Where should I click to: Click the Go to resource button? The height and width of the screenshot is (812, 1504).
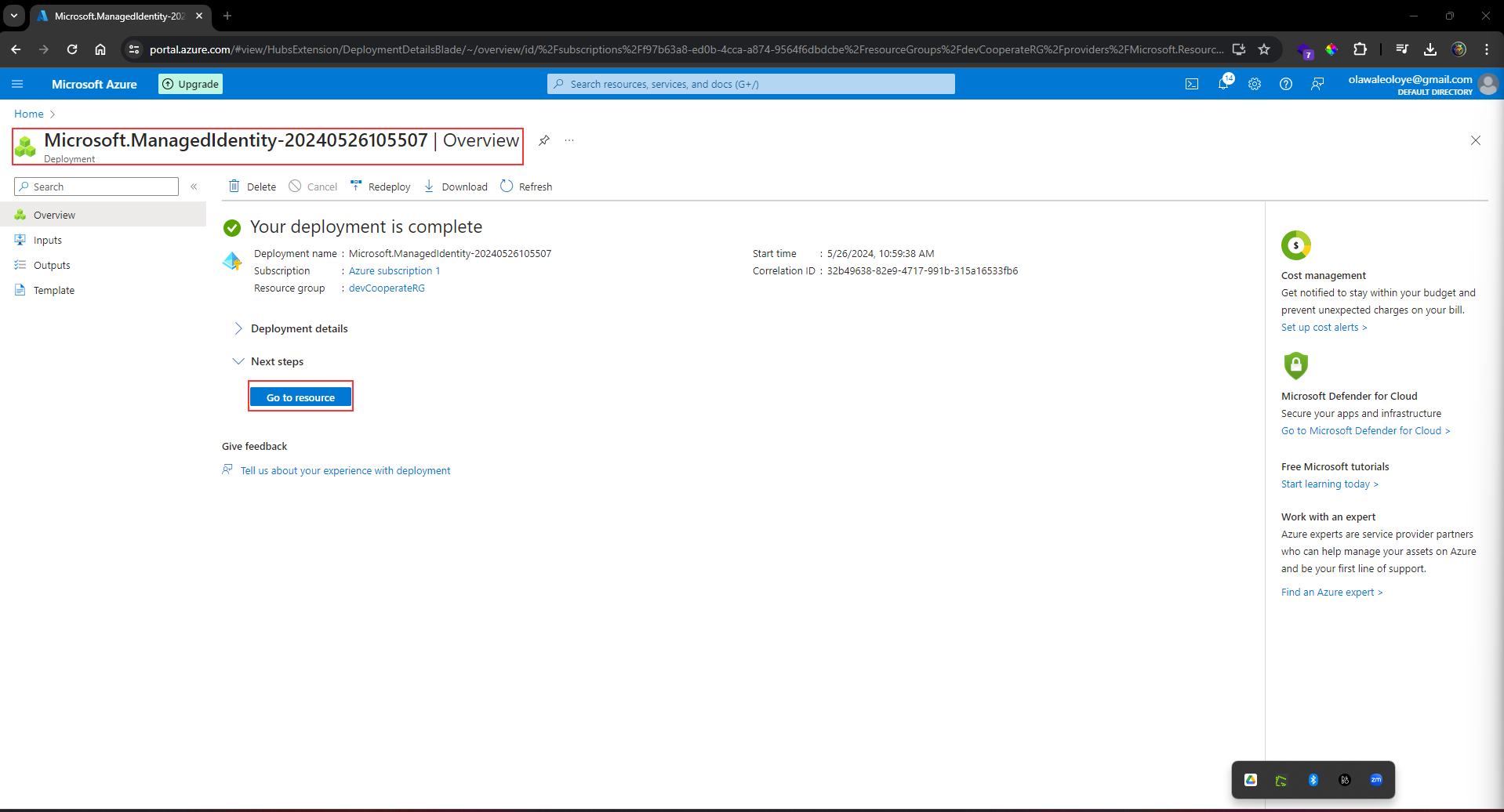click(300, 397)
